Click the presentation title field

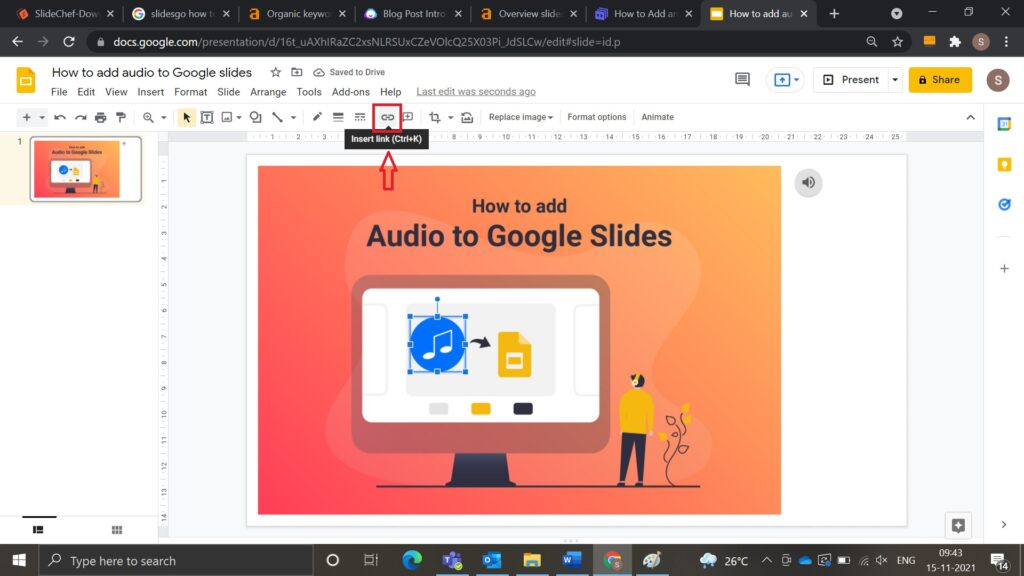point(152,72)
